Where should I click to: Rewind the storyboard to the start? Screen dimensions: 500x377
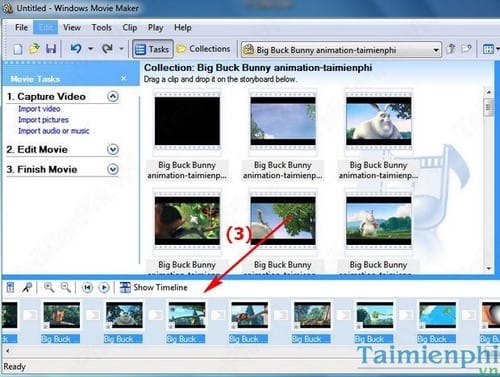tap(87, 287)
